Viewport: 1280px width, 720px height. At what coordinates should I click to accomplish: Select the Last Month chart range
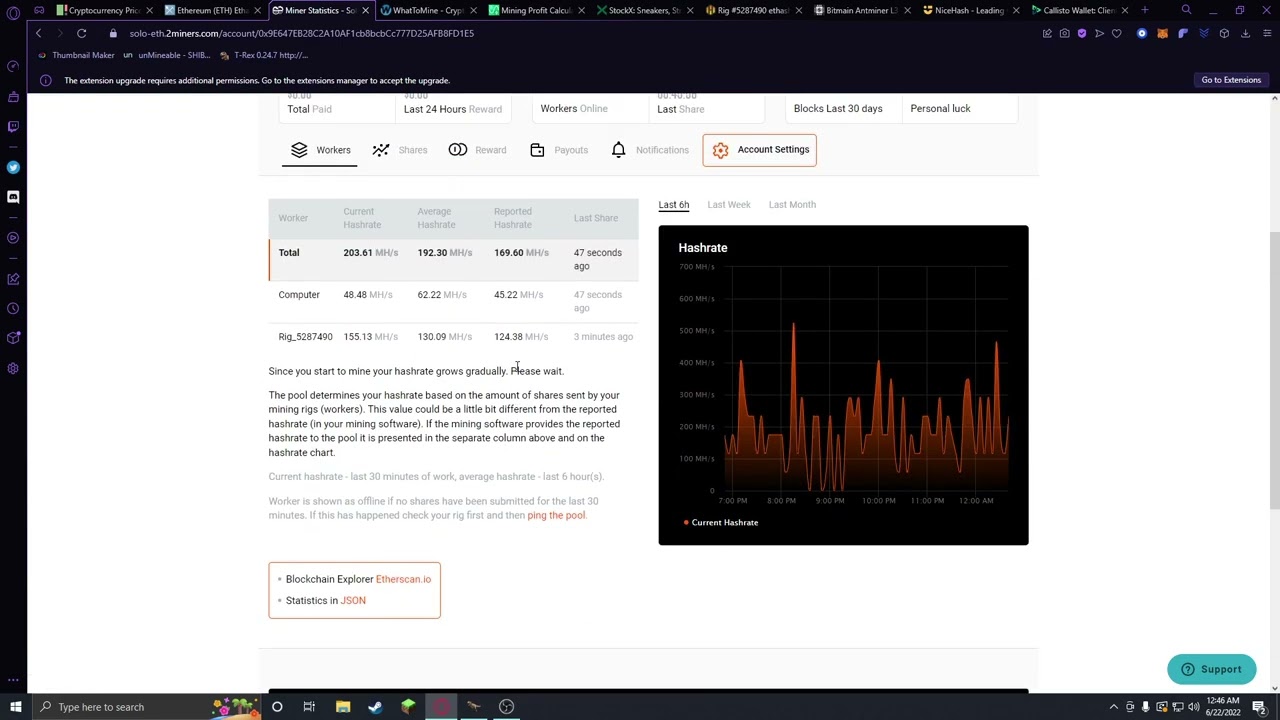(x=792, y=204)
